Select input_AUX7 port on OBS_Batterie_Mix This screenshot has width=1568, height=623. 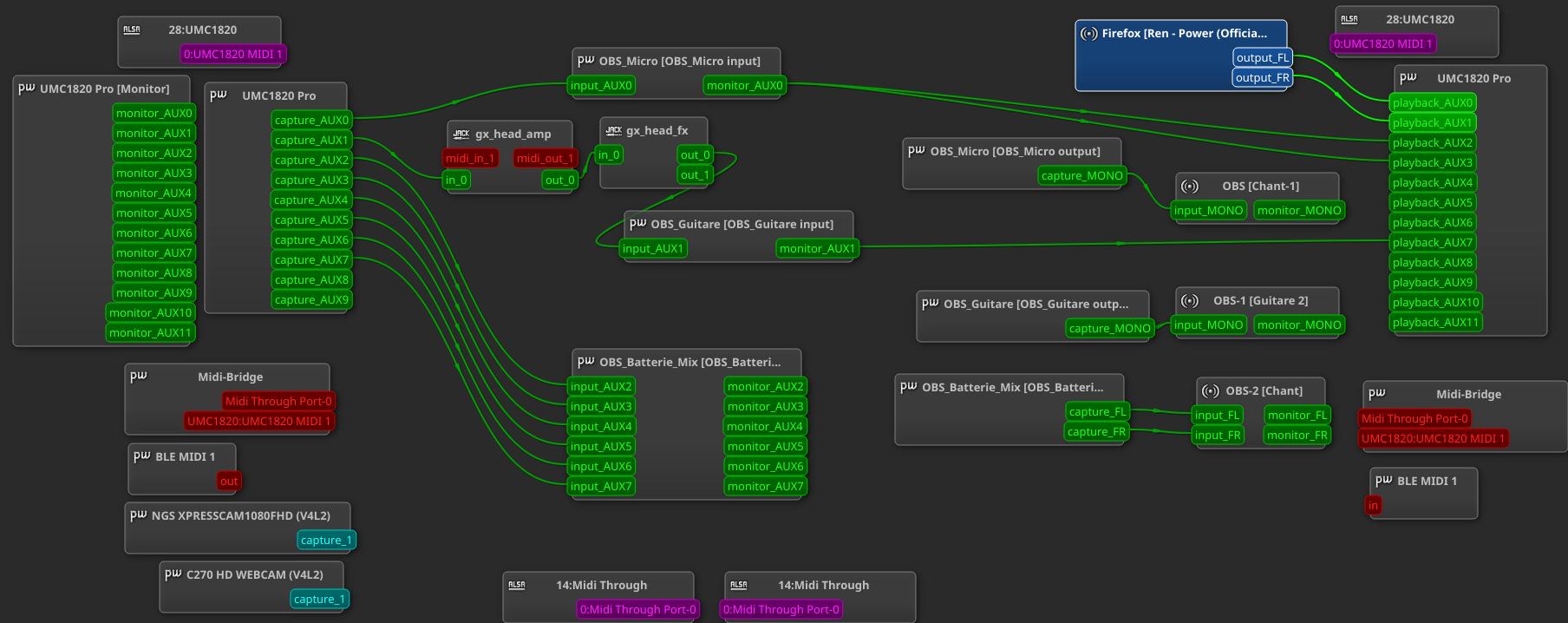tap(601, 486)
